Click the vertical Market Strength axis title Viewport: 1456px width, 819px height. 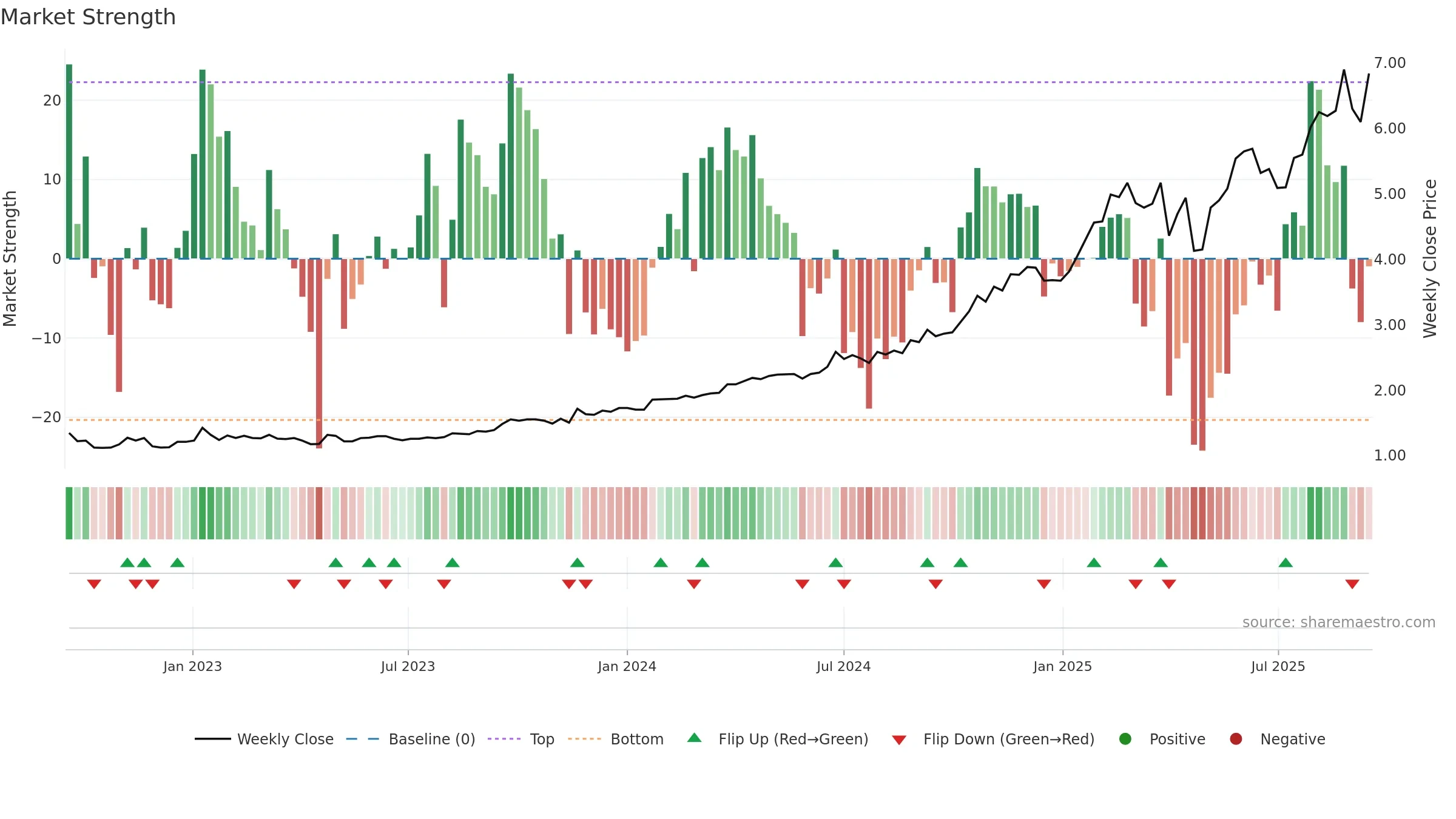pyautogui.click(x=10, y=258)
